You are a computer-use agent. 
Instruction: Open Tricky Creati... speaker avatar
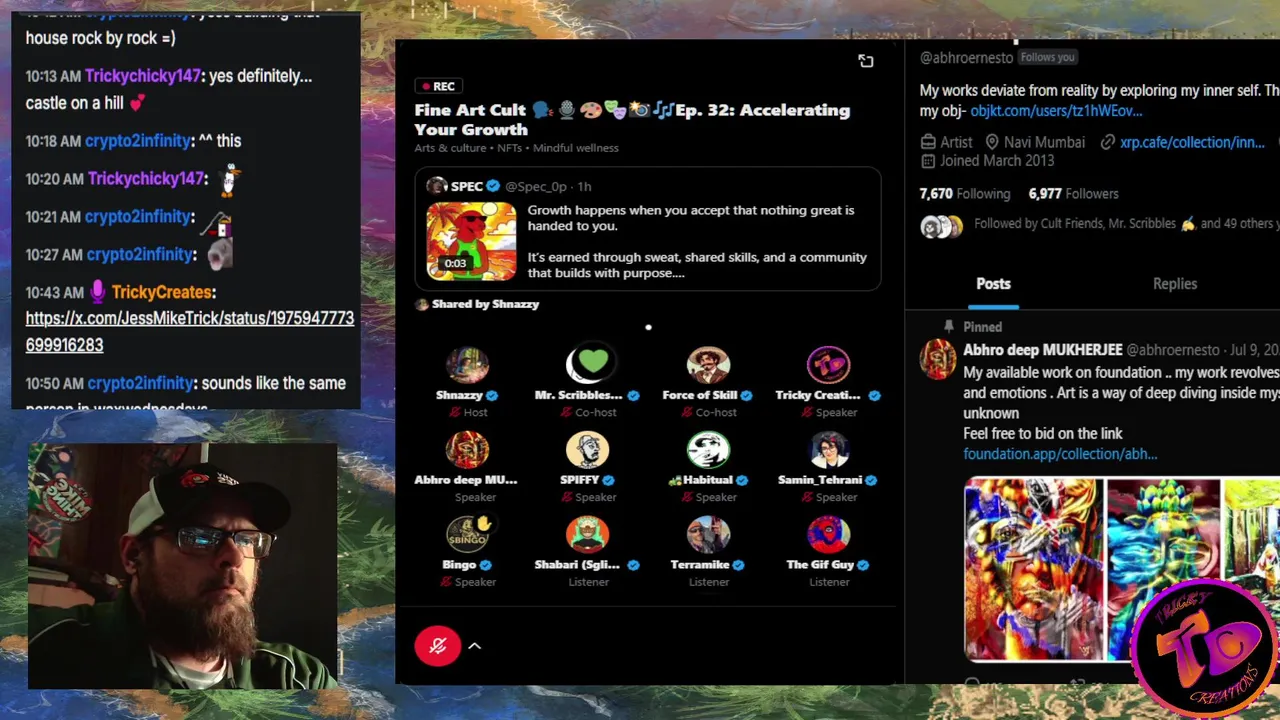pyautogui.click(x=828, y=365)
